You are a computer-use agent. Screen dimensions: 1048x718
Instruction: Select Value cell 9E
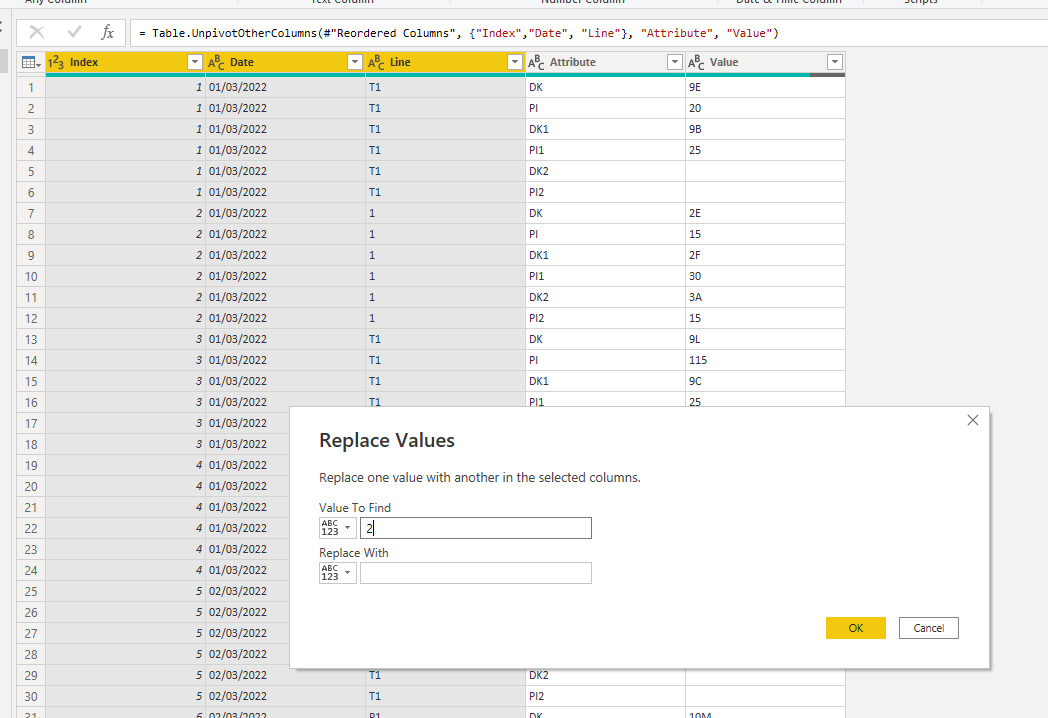765,87
